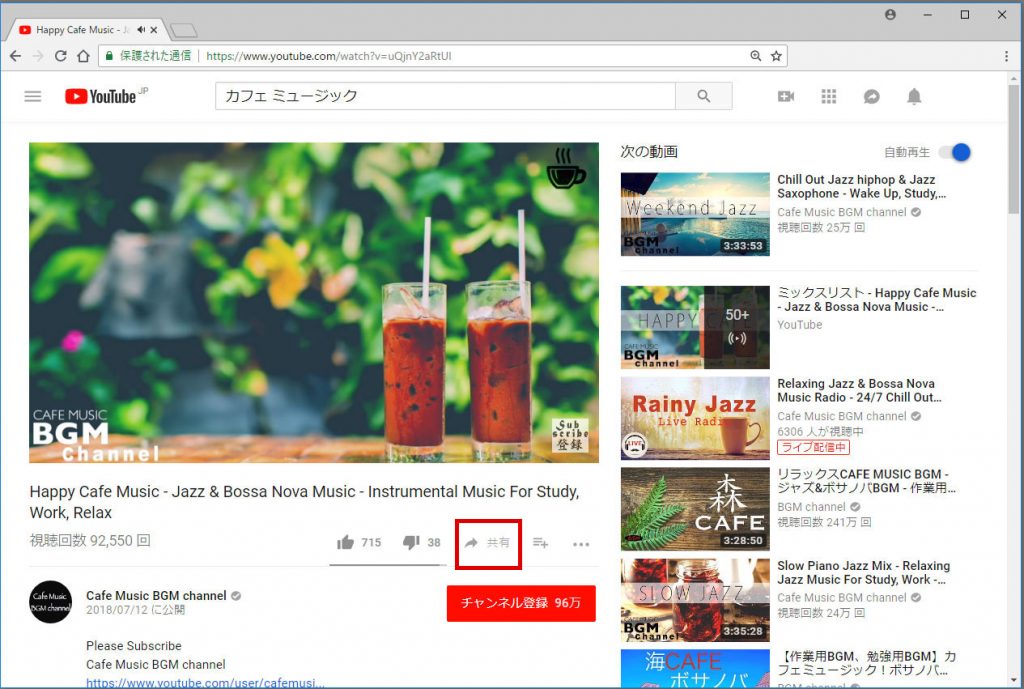Click the 2018/07/12 に公開 publish date
The width and height of the screenshot is (1024, 689).
135,610
